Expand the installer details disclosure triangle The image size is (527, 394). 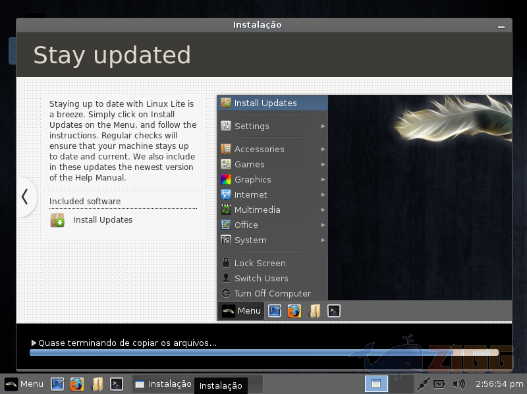click(33, 343)
